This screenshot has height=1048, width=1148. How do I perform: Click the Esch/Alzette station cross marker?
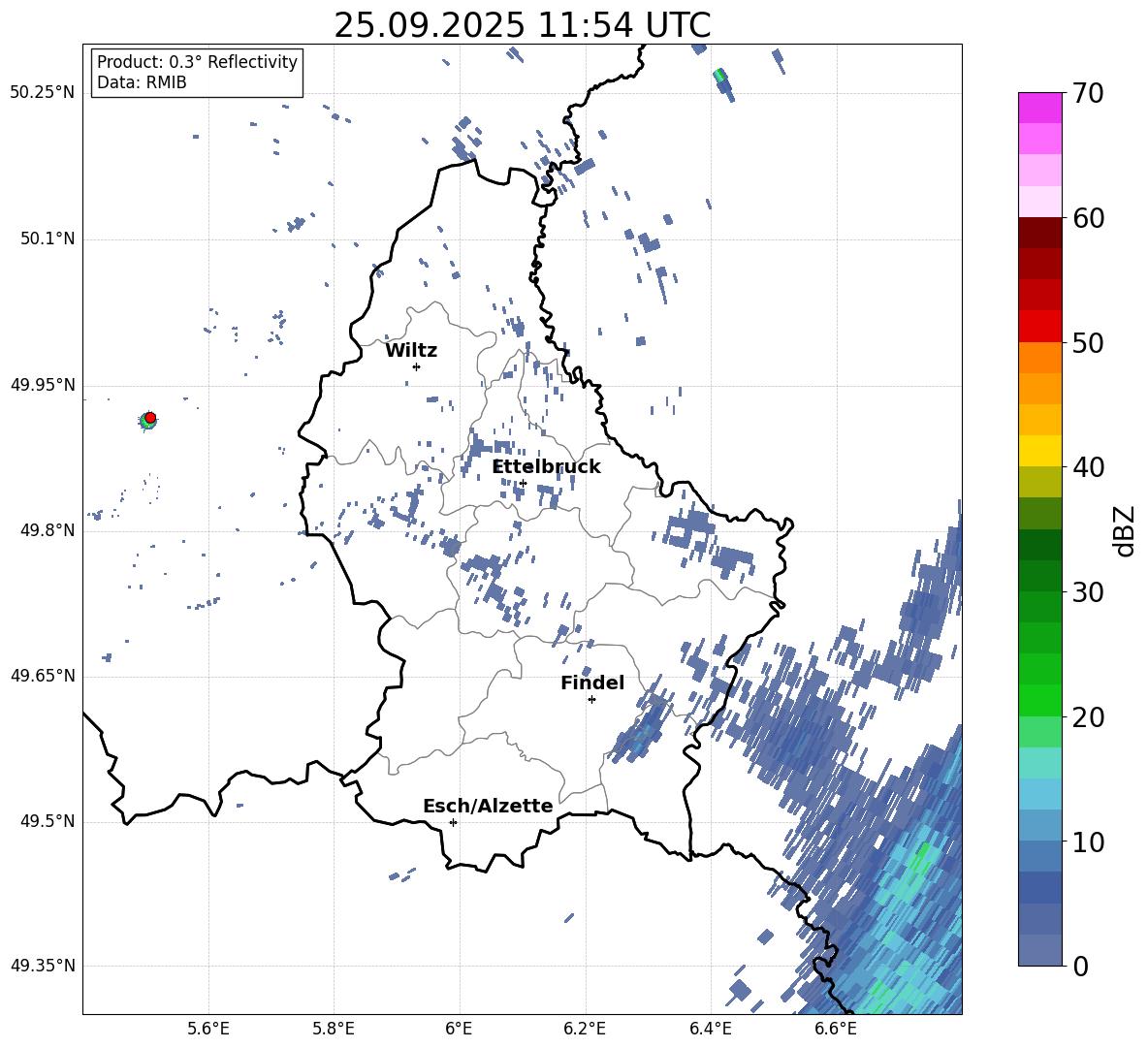(453, 822)
